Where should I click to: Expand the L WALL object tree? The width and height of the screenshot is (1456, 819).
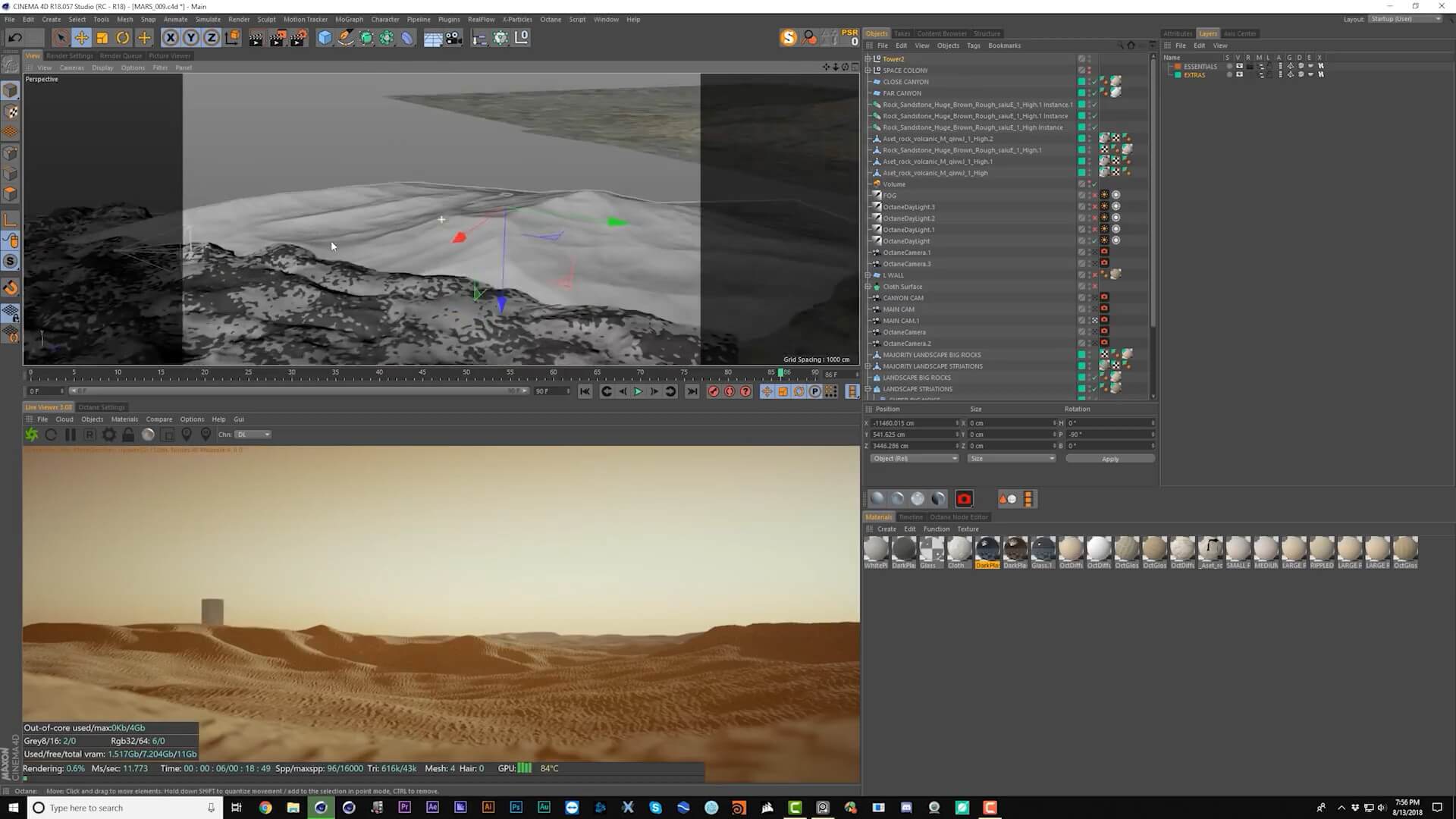[868, 275]
